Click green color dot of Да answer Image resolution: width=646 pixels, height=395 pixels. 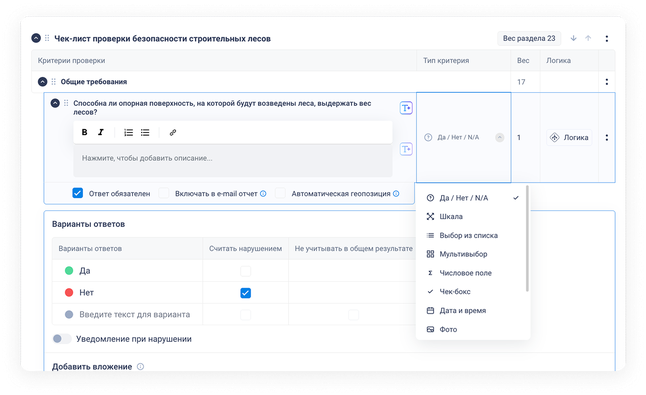[x=69, y=271]
